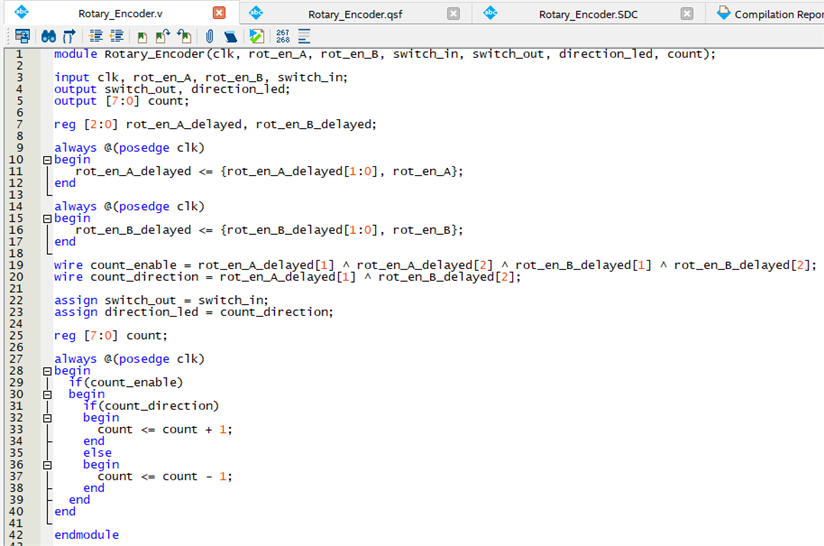Viewport: 824px width, 546px height.
Task: Click 'if(count_enable)' on line 29
Action: [x=126, y=383]
